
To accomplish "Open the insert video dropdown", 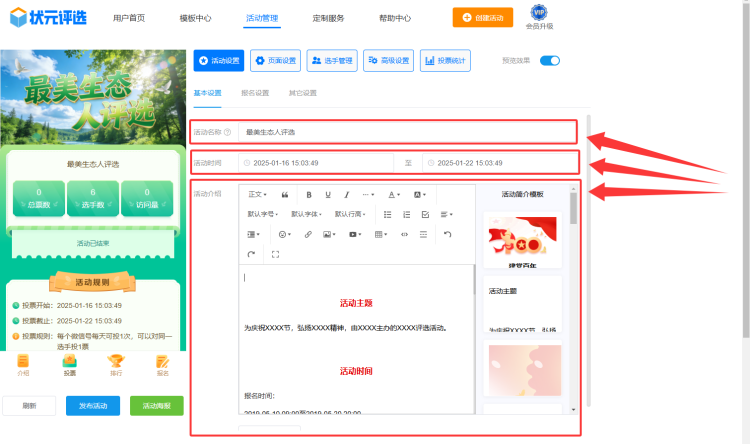I will [355, 234].
